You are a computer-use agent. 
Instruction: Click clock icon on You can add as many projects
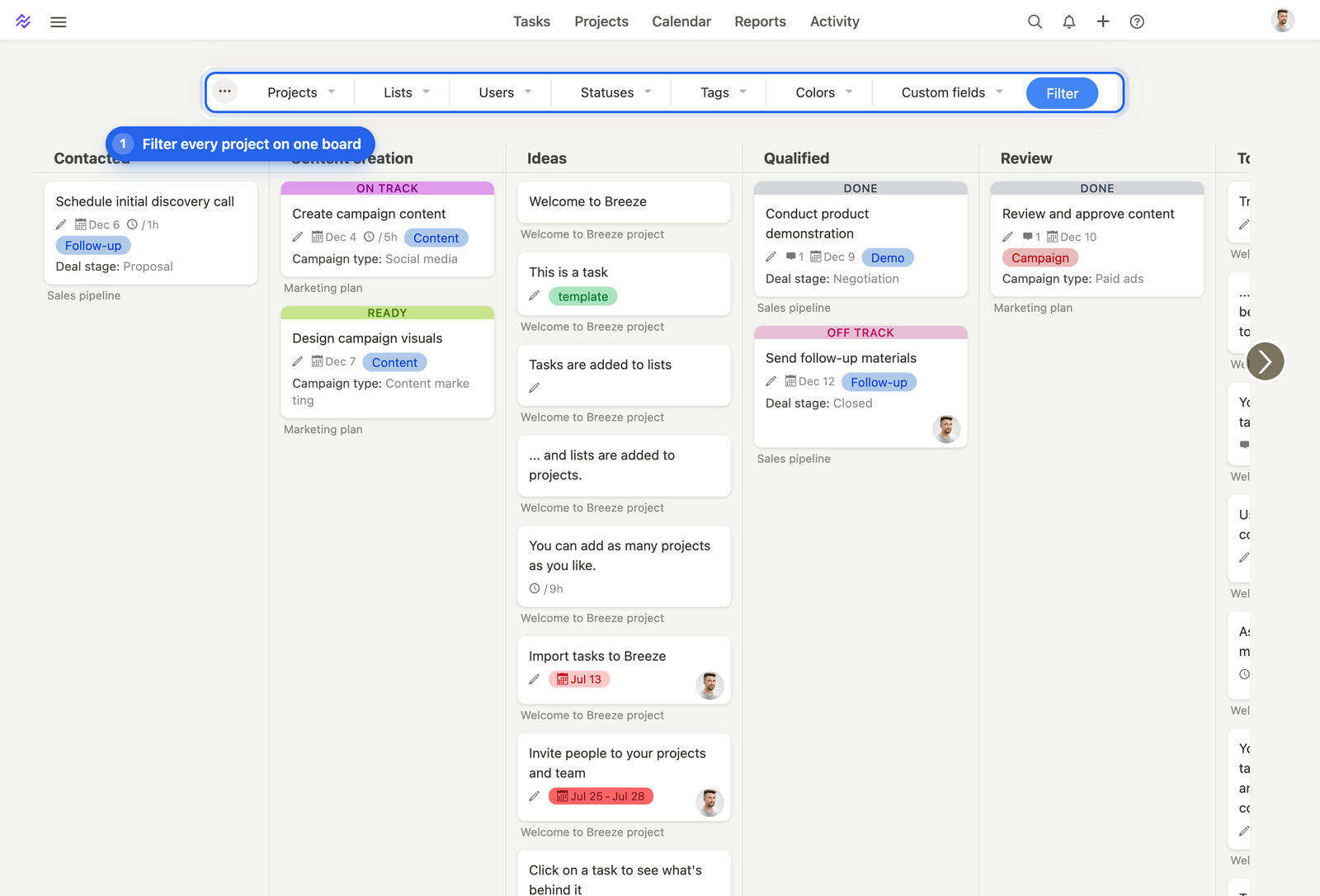pyautogui.click(x=535, y=588)
